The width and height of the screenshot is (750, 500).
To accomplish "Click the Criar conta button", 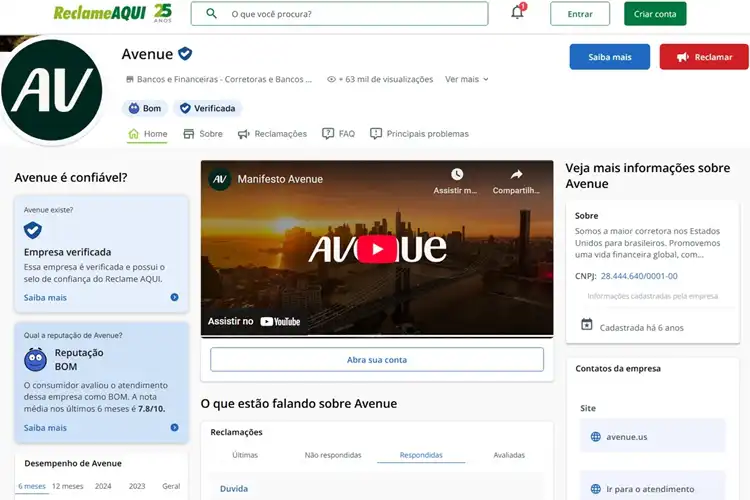I will click(655, 14).
